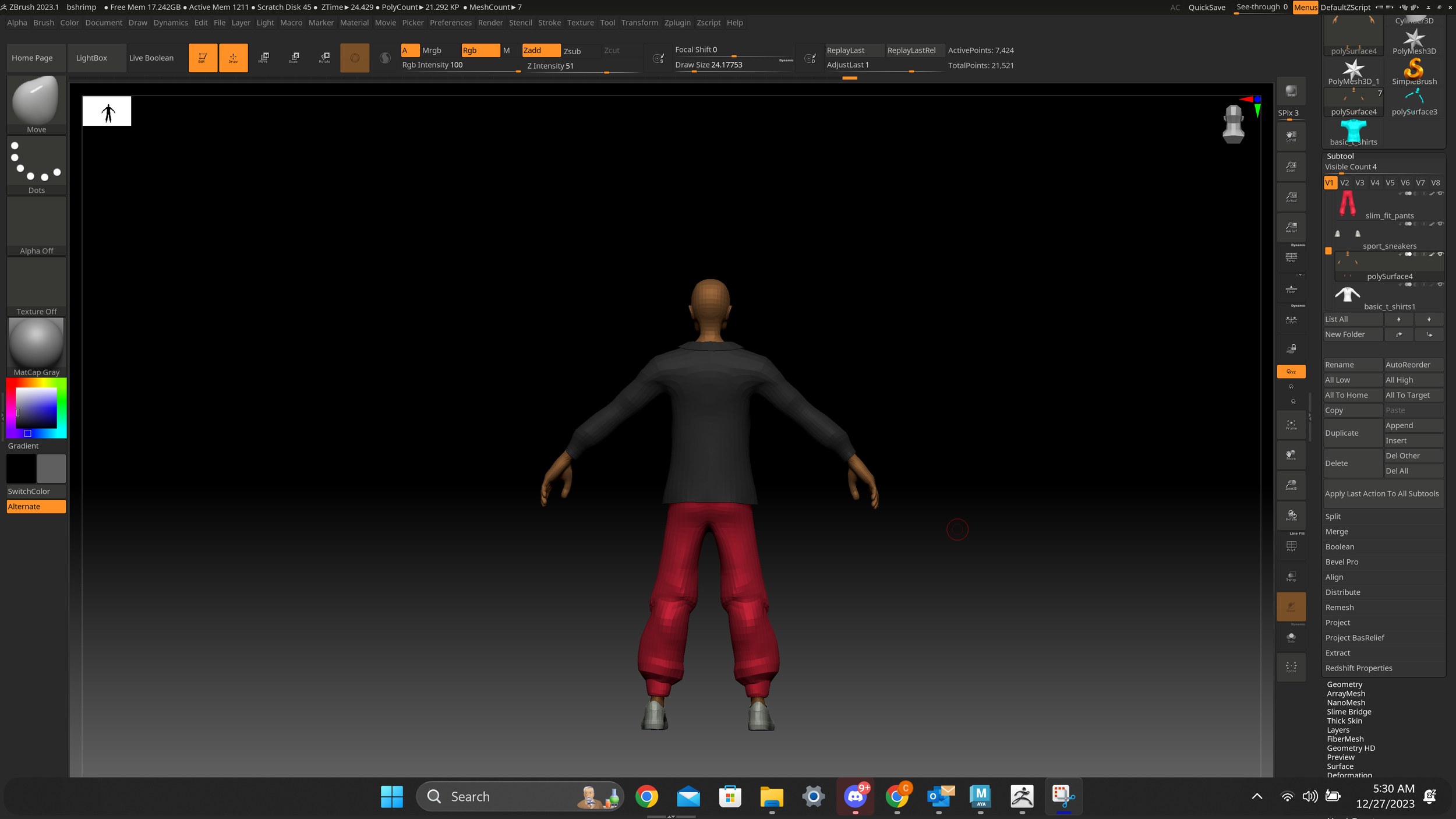Click the Xpose icon

pyautogui.click(x=1291, y=668)
